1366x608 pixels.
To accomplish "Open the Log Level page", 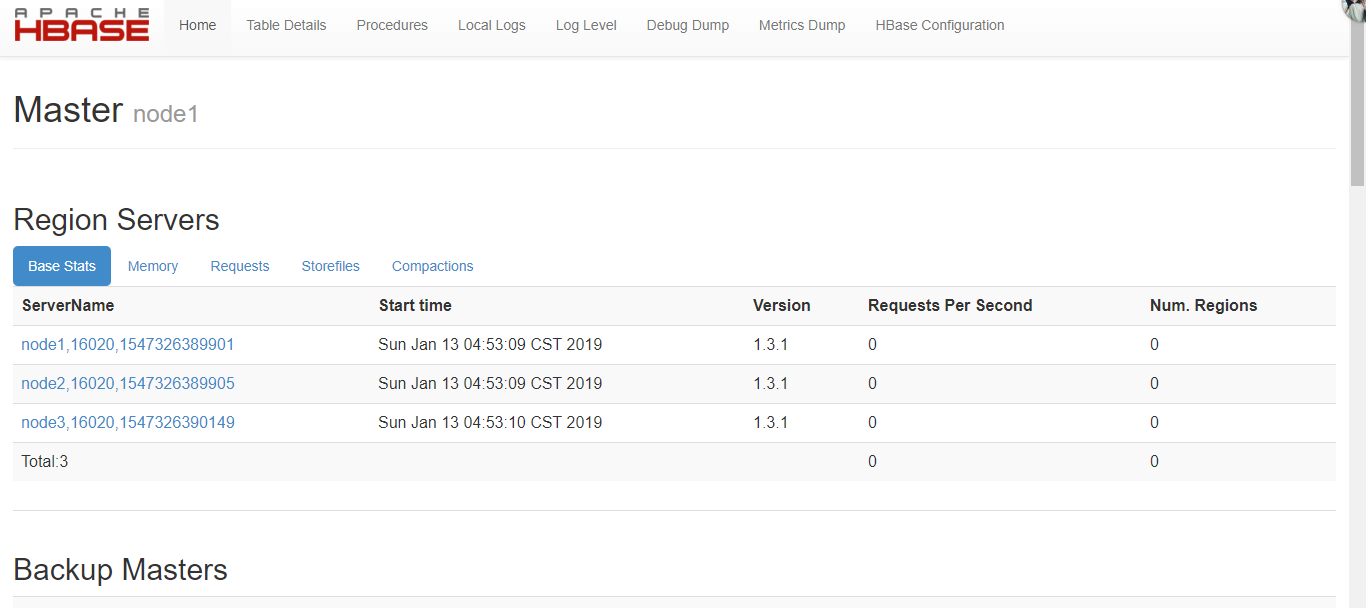I will click(586, 24).
